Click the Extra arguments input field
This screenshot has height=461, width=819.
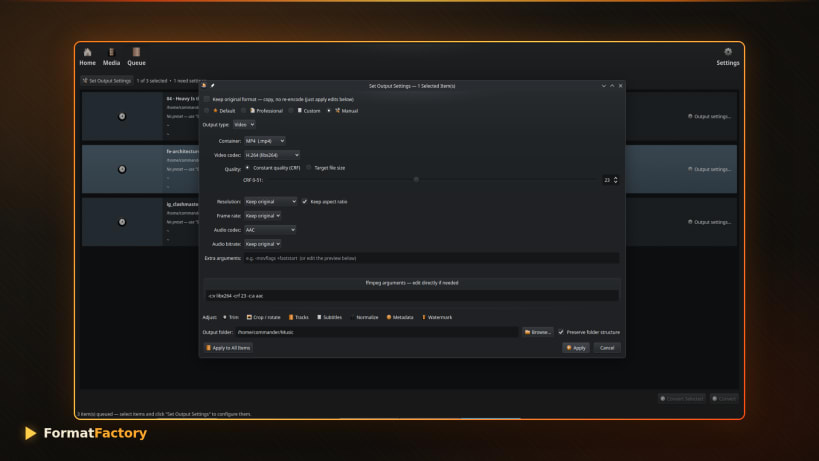431,258
